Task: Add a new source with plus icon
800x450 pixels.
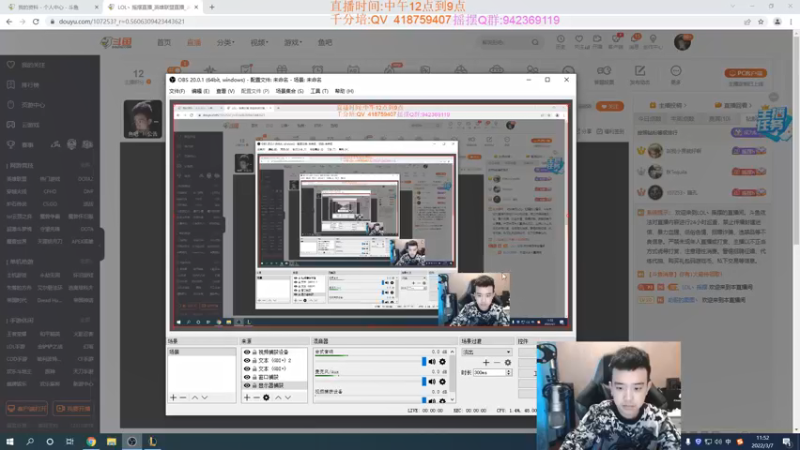Action: 247,397
